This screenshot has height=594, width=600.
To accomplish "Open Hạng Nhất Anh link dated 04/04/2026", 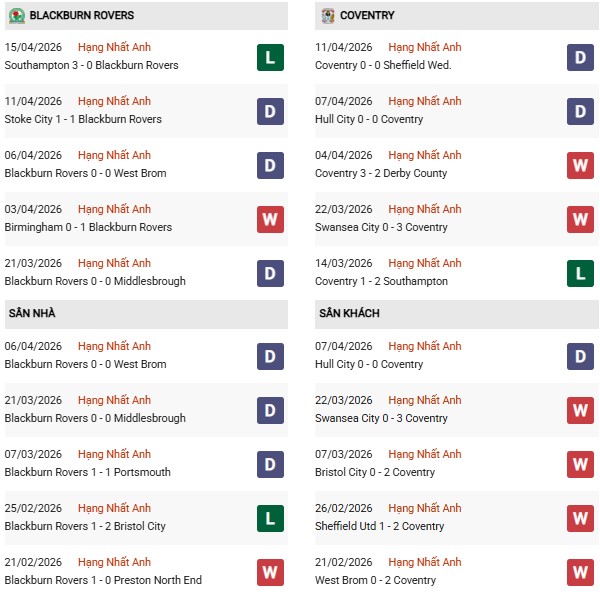I will (425, 156).
